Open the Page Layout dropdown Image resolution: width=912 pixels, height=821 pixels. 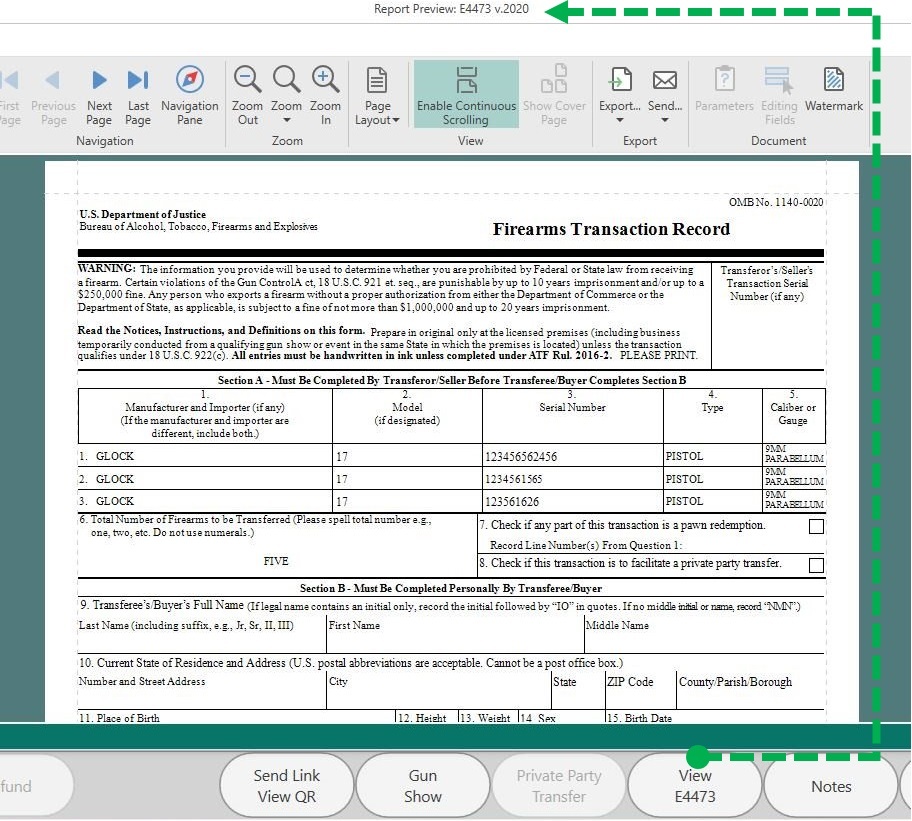377,95
